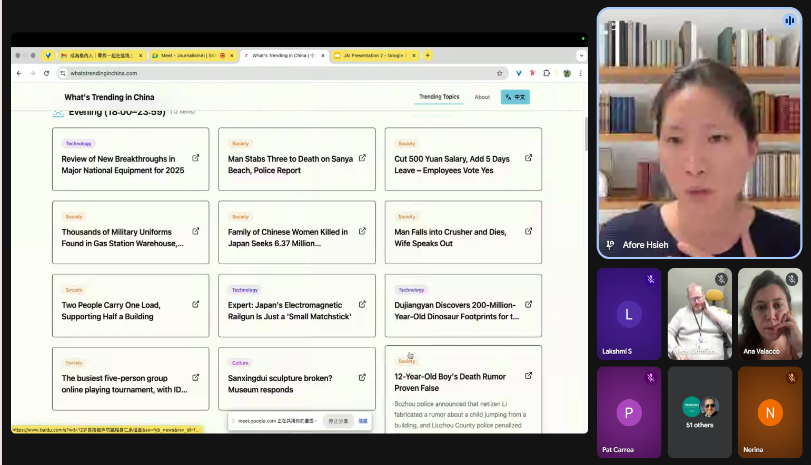This screenshot has width=811, height=465.
Task: Switch language with the 中文 button
Action: [515, 97]
